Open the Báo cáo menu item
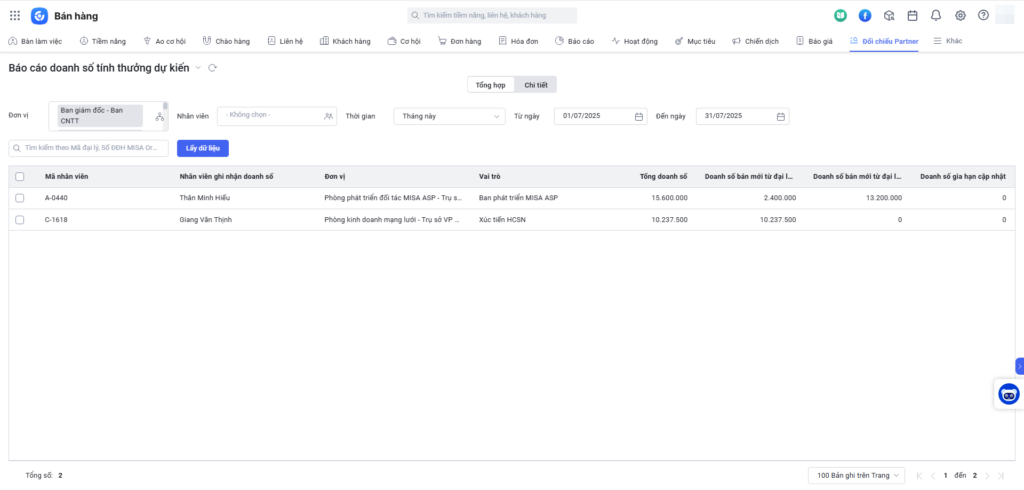 [x=575, y=41]
